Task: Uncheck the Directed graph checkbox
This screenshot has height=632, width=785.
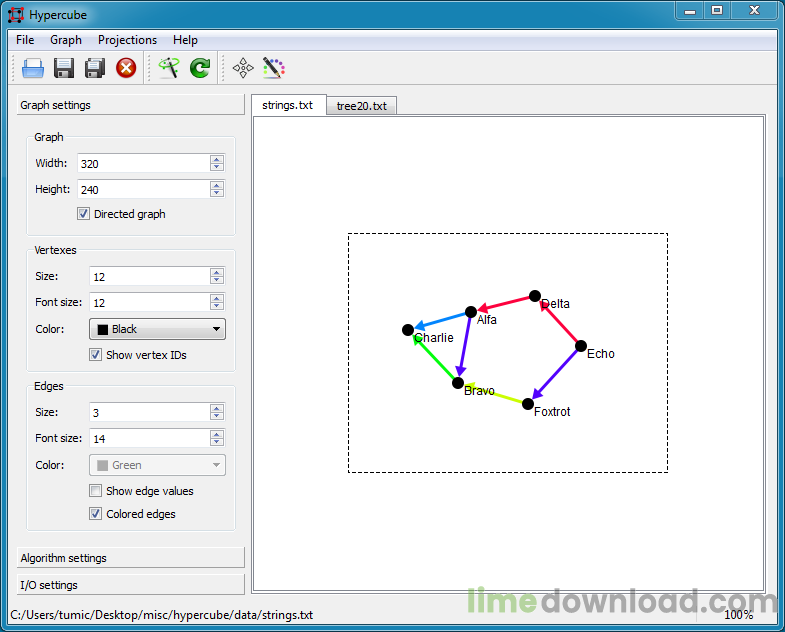Action: [x=84, y=214]
